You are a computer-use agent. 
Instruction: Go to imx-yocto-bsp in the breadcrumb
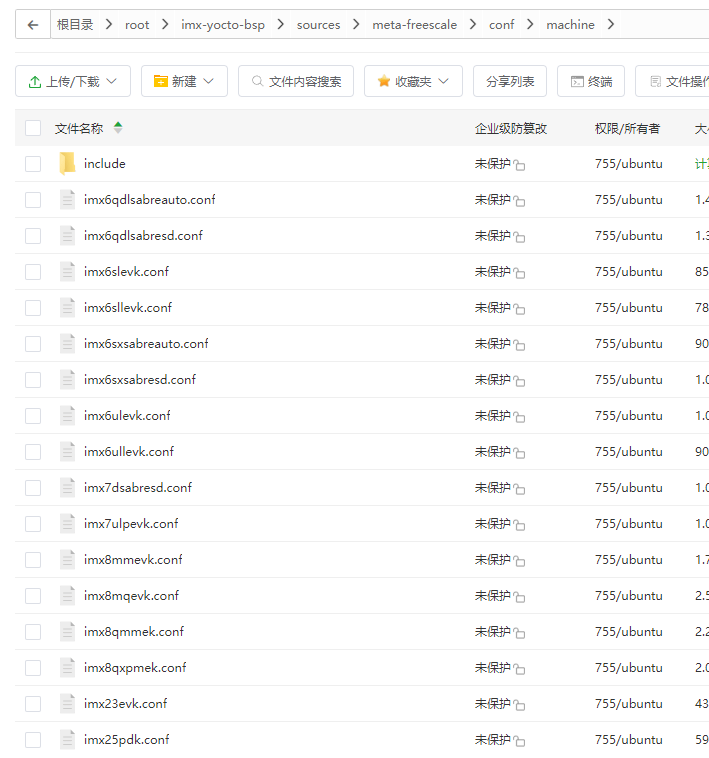pyautogui.click(x=223, y=25)
